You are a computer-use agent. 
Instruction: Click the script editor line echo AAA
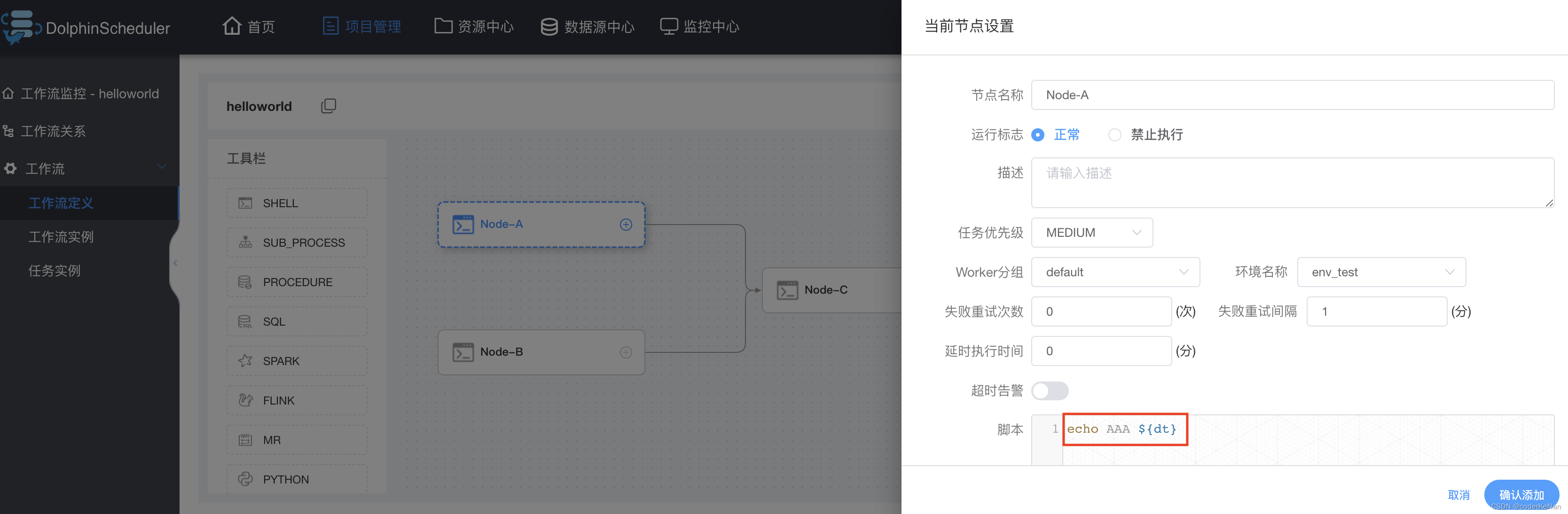pos(1122,429)
